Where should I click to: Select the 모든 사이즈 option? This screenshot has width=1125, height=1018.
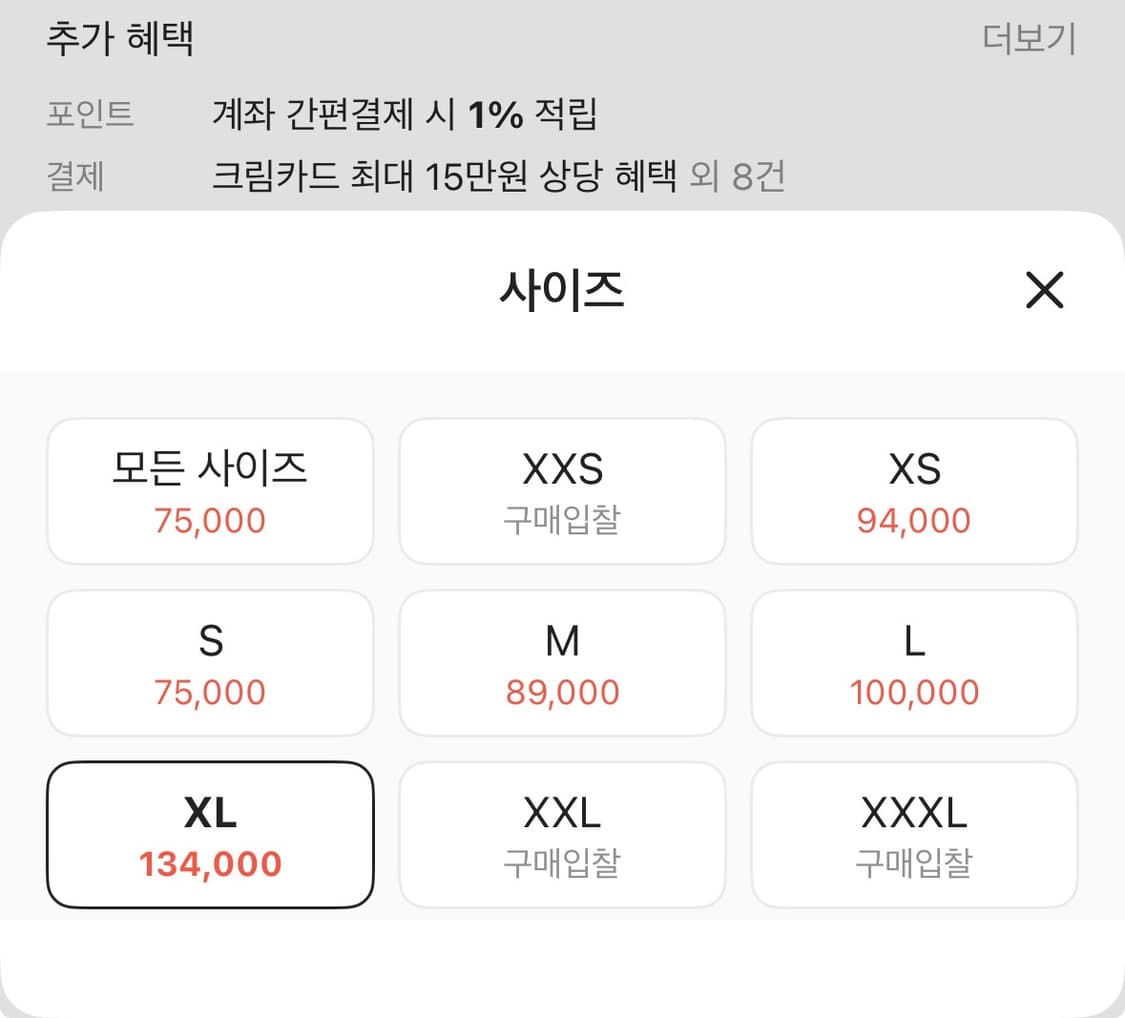(x=210, y=491)
